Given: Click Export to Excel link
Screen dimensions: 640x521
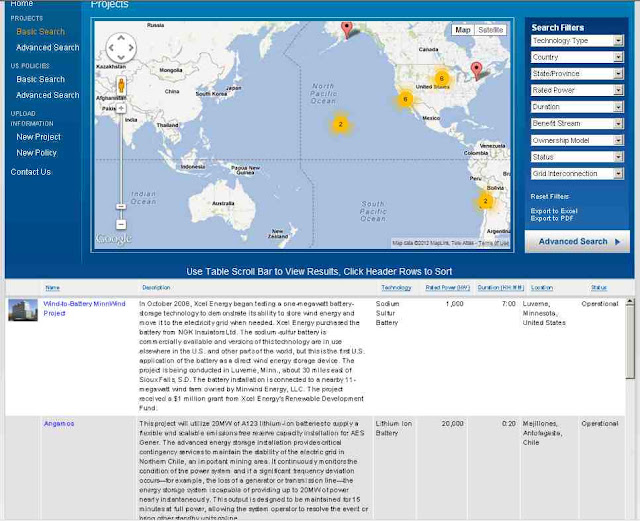Looking at the screenshot, I should 554,211.
